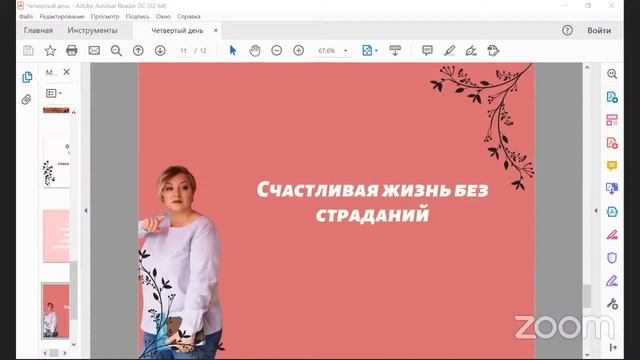Open the find text magnifier tool
640x360 pixels.
tap(116, 51)
